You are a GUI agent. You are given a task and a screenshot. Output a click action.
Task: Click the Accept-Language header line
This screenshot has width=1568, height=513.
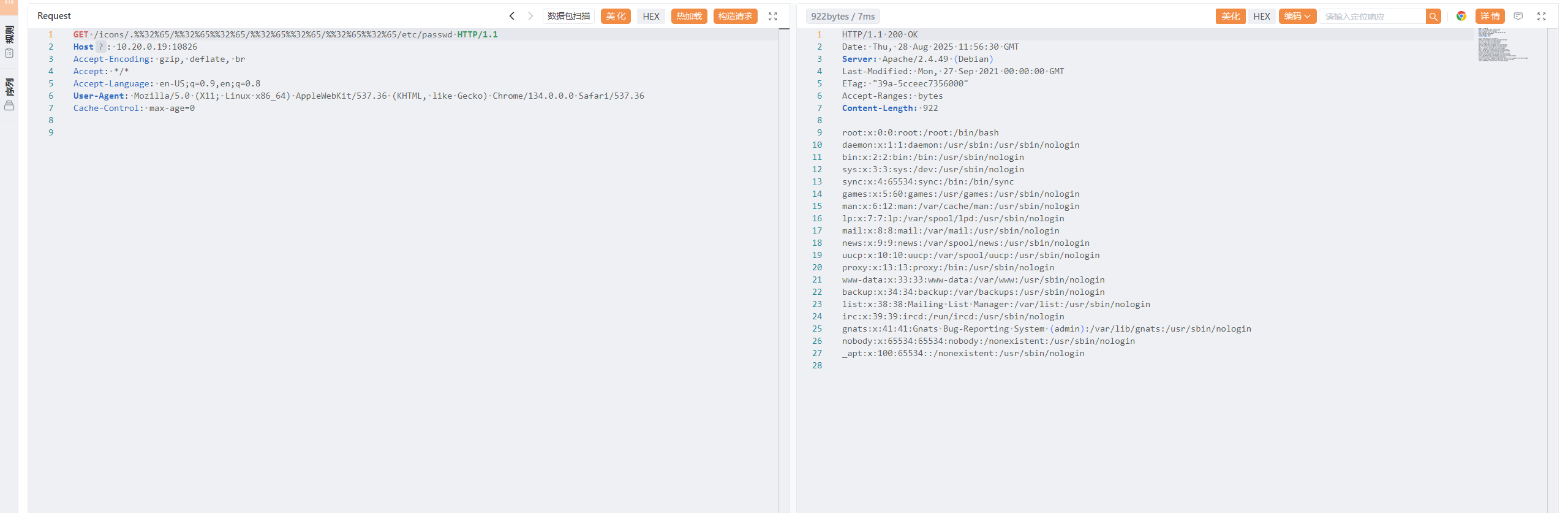[x=167, y=83]
